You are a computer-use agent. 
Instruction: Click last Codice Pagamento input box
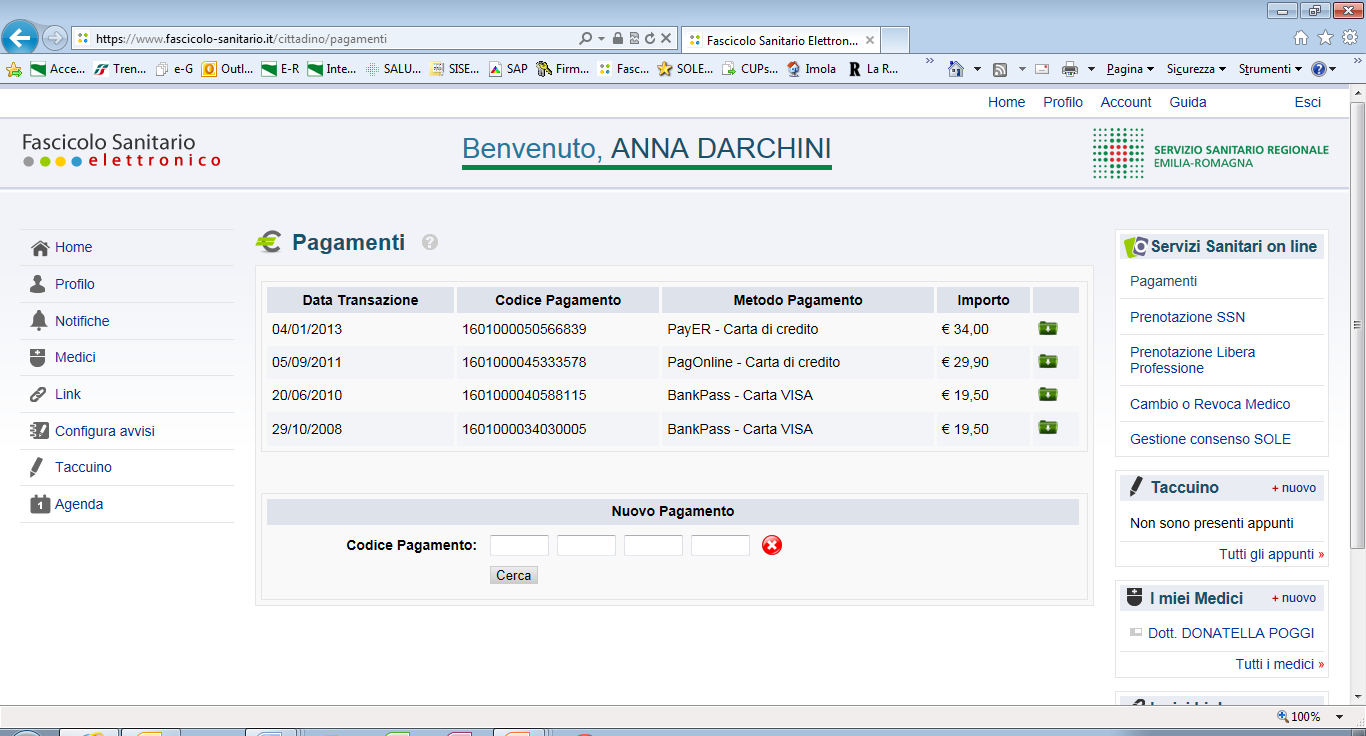click(720, 545)
